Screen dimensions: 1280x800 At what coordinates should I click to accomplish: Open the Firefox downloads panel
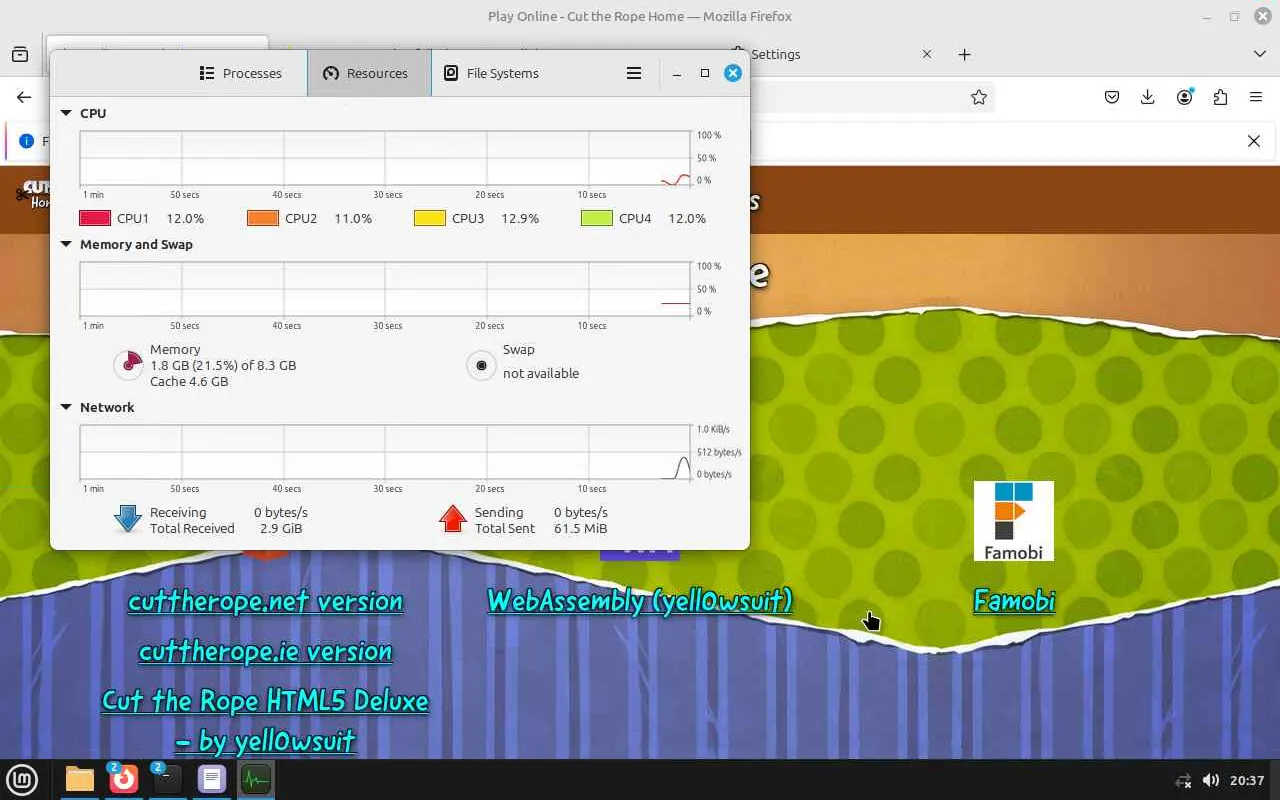point(1148,97)
